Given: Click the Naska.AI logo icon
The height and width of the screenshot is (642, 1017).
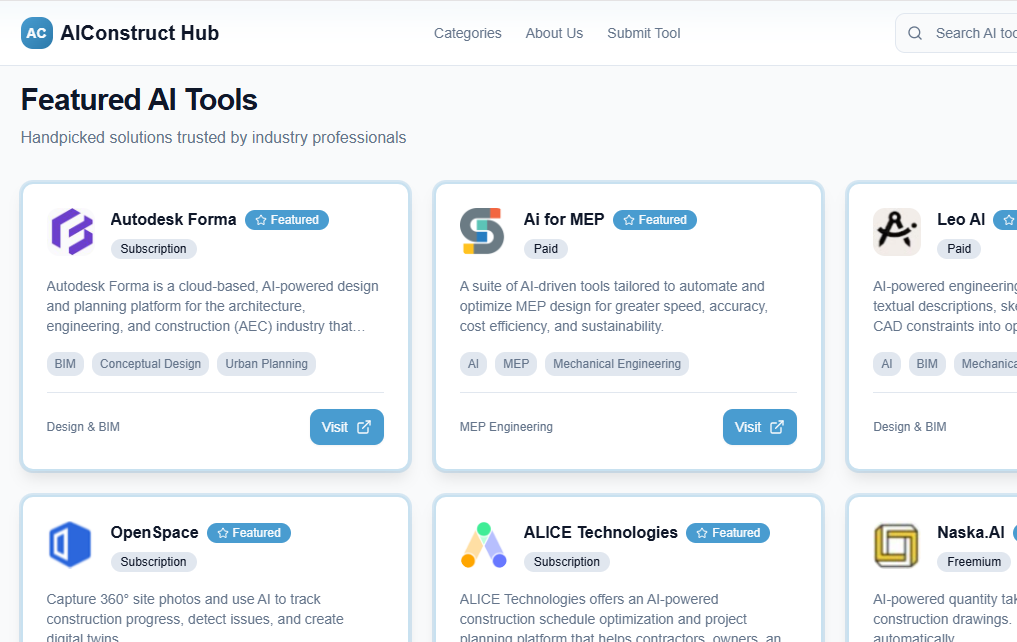Looking at the screenshot, I should click(896, 545).
